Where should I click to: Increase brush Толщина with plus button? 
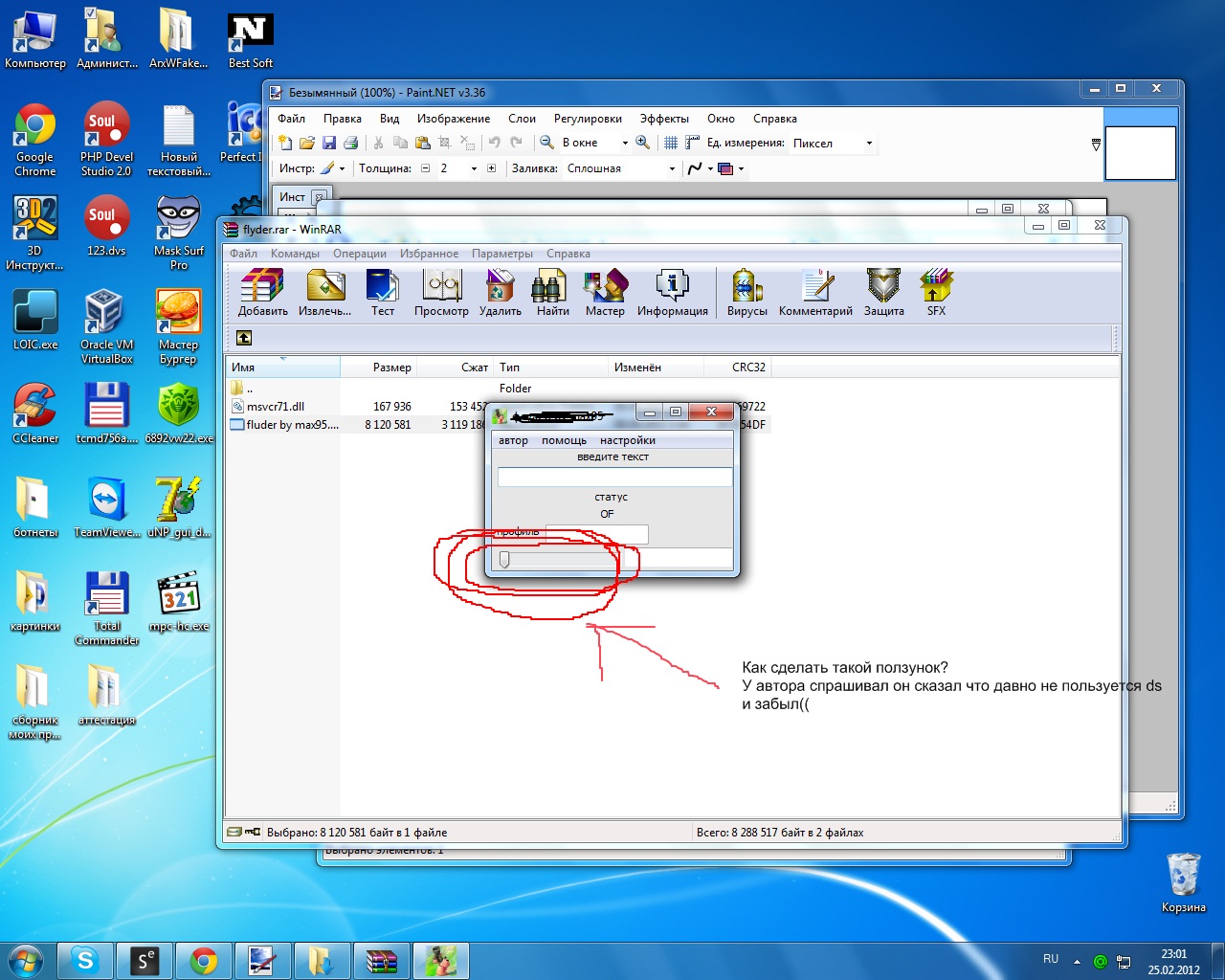(492, 168)
